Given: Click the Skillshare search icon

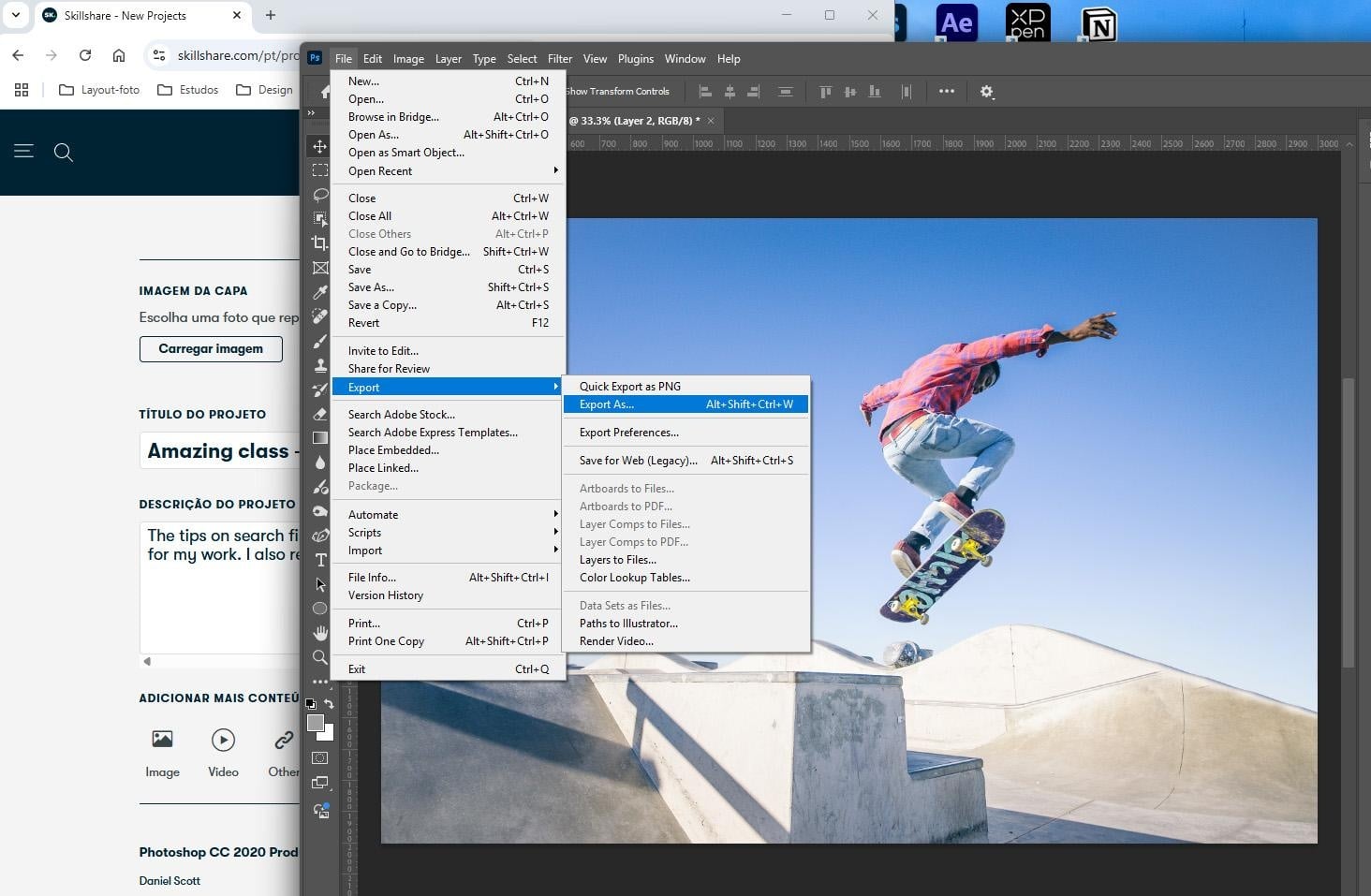Looking at the screenshot, I should click(x=64, y=152).
